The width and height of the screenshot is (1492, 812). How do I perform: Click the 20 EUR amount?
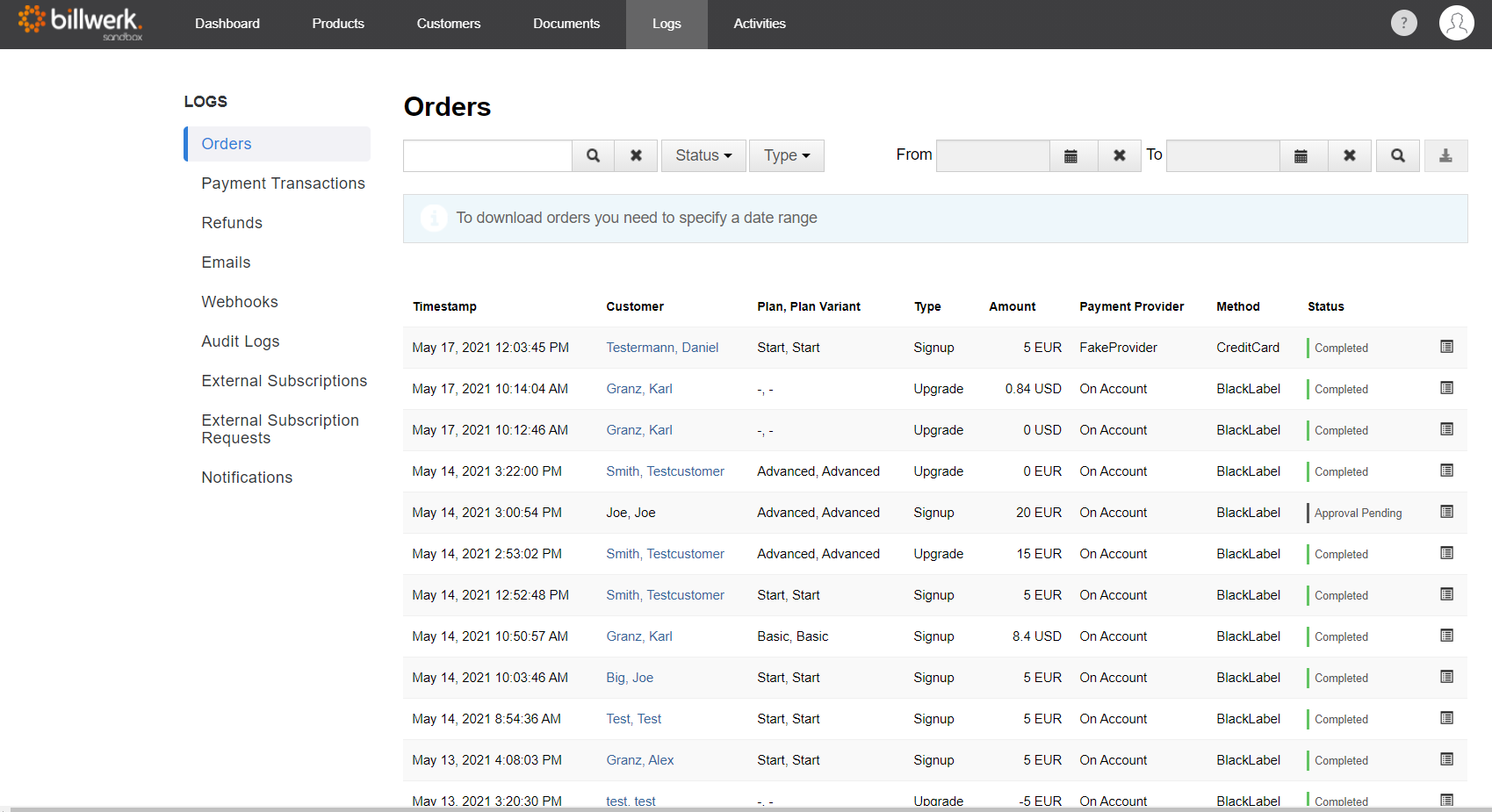tap(1039, 513)
